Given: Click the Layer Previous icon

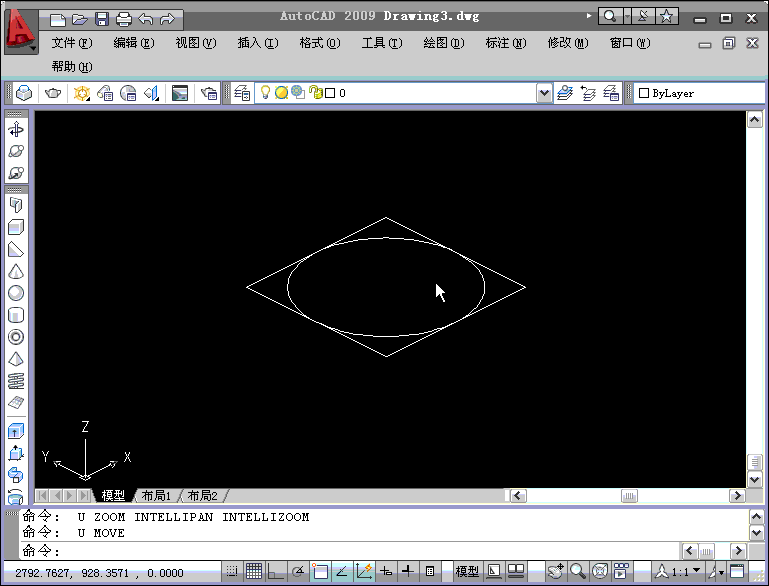Looking at the screenshot, I should 588,93.
